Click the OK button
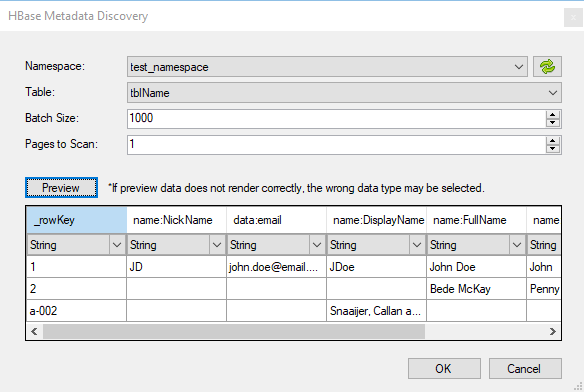The image size is (584, 392). point(444,369)
